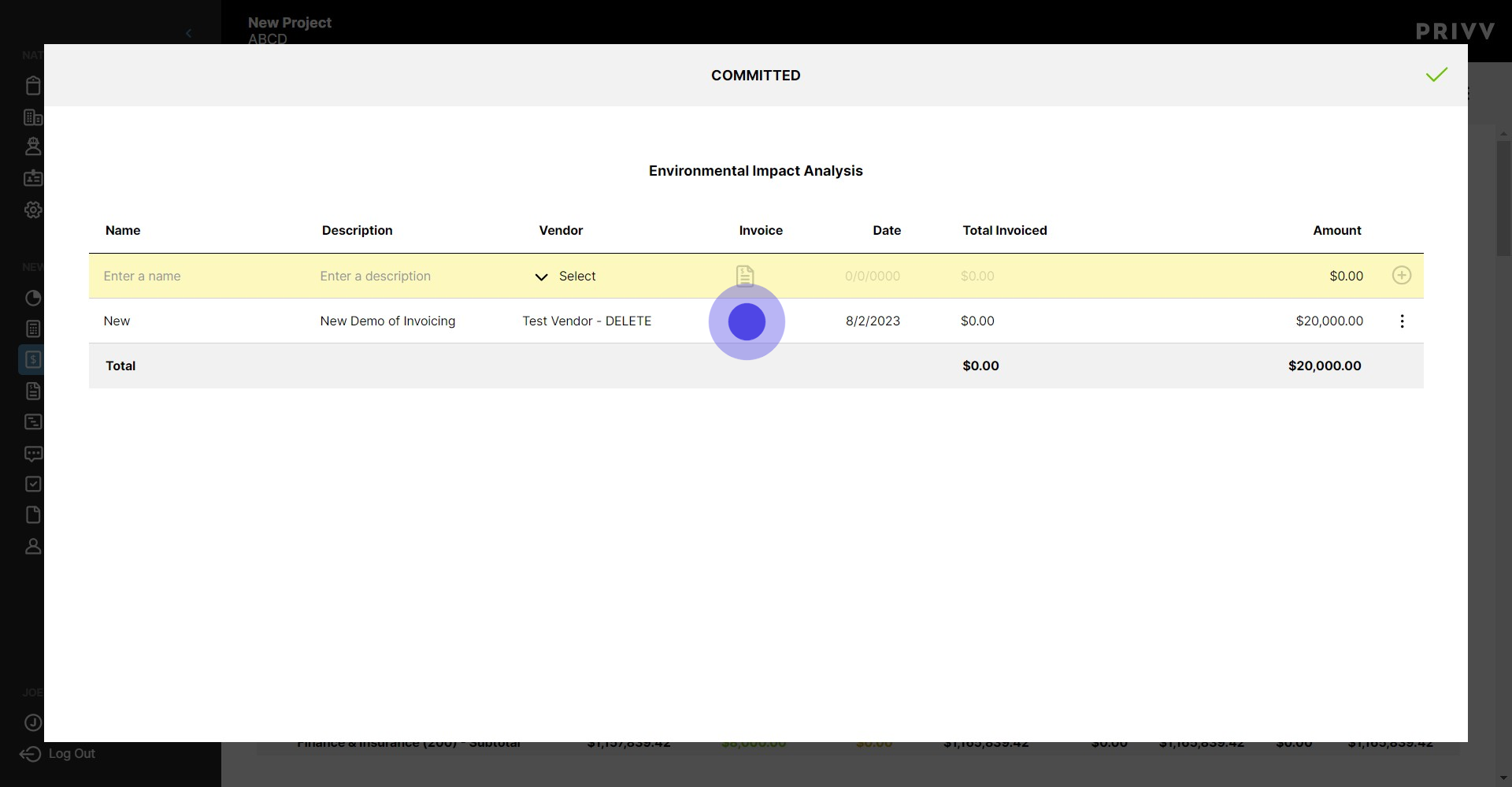
Task: Focus the Enter a name field
Action: 143,277
